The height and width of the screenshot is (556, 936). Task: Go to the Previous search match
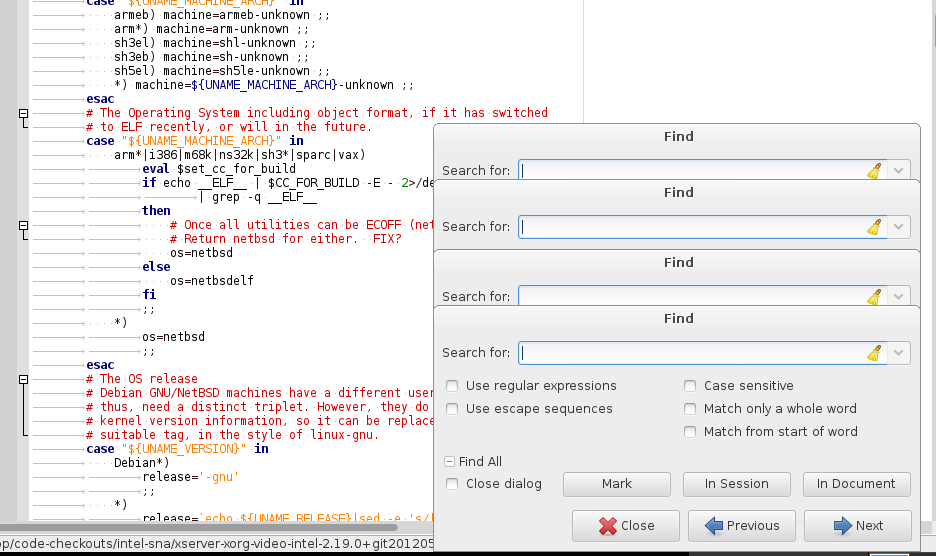pyautogui.click(x=741, y=526)
